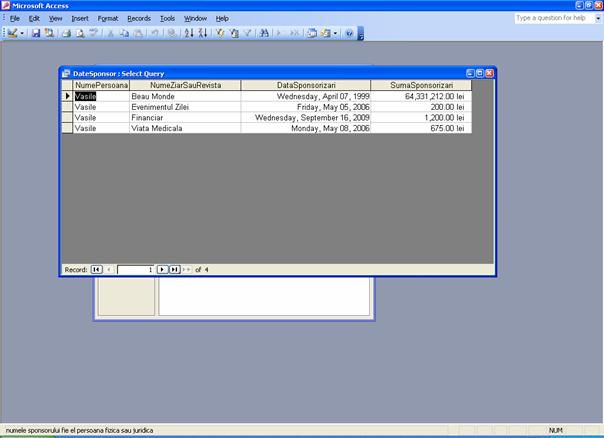Open the Format menu
Screen dimensions: 604x438
[x=108, y=18]
